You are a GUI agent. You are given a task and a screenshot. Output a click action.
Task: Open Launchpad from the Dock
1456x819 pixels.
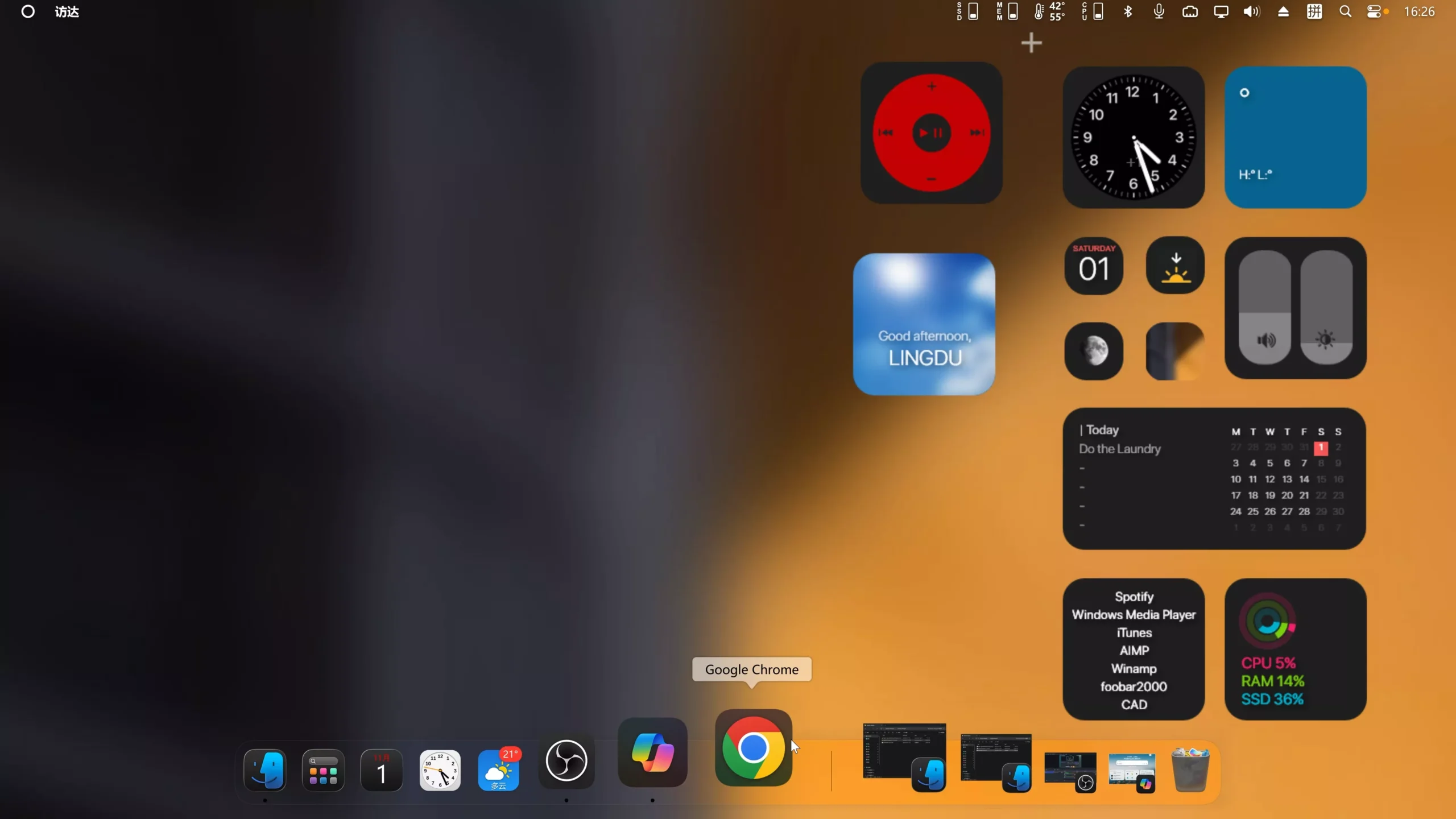[322, 770]
